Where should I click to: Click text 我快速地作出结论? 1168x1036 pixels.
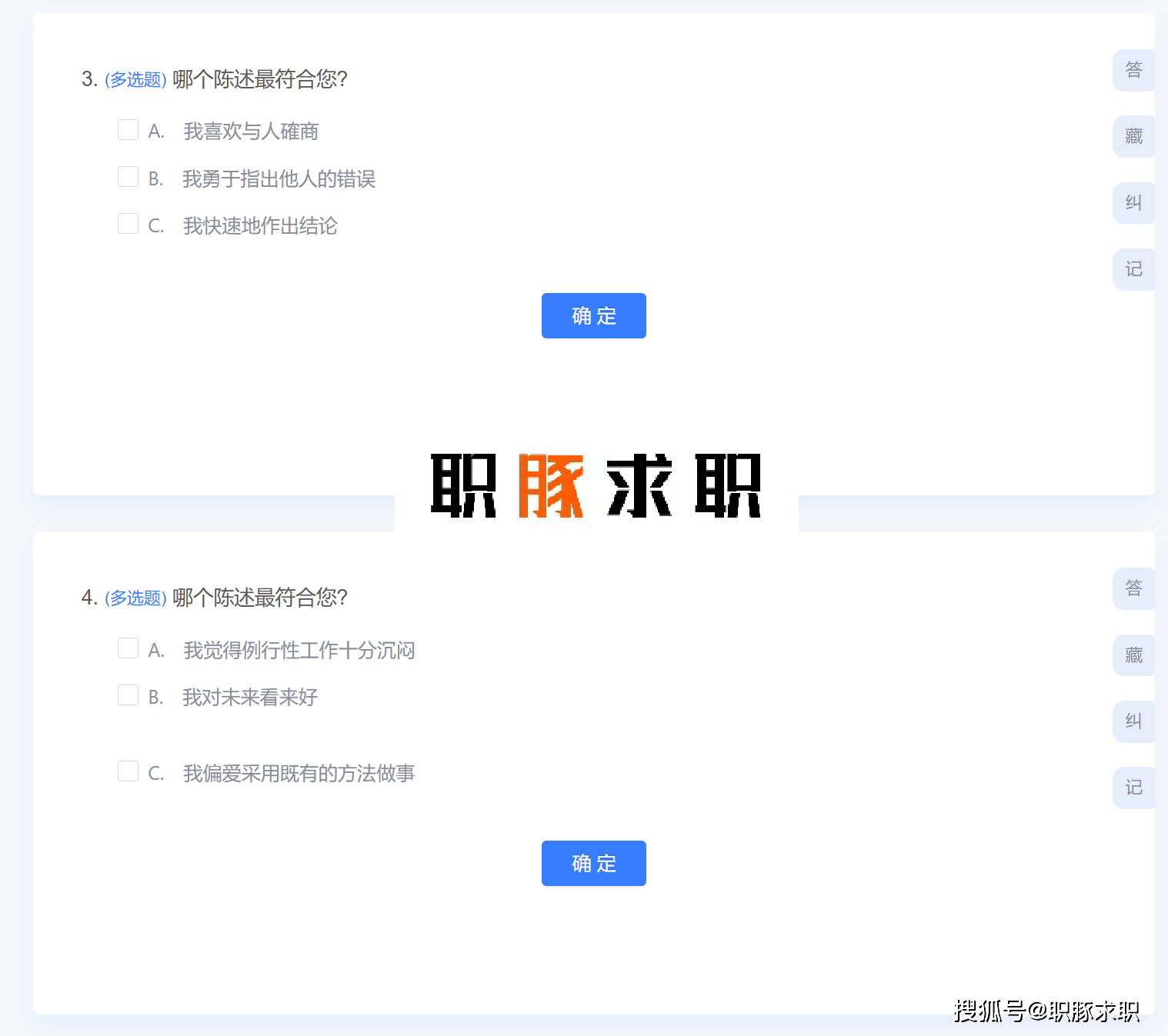tap(260, 225)
